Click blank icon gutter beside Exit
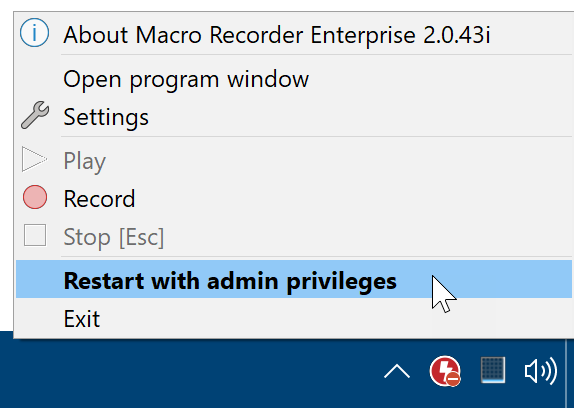The width and height of the screenshot is (574, 408). coord(38,319)
